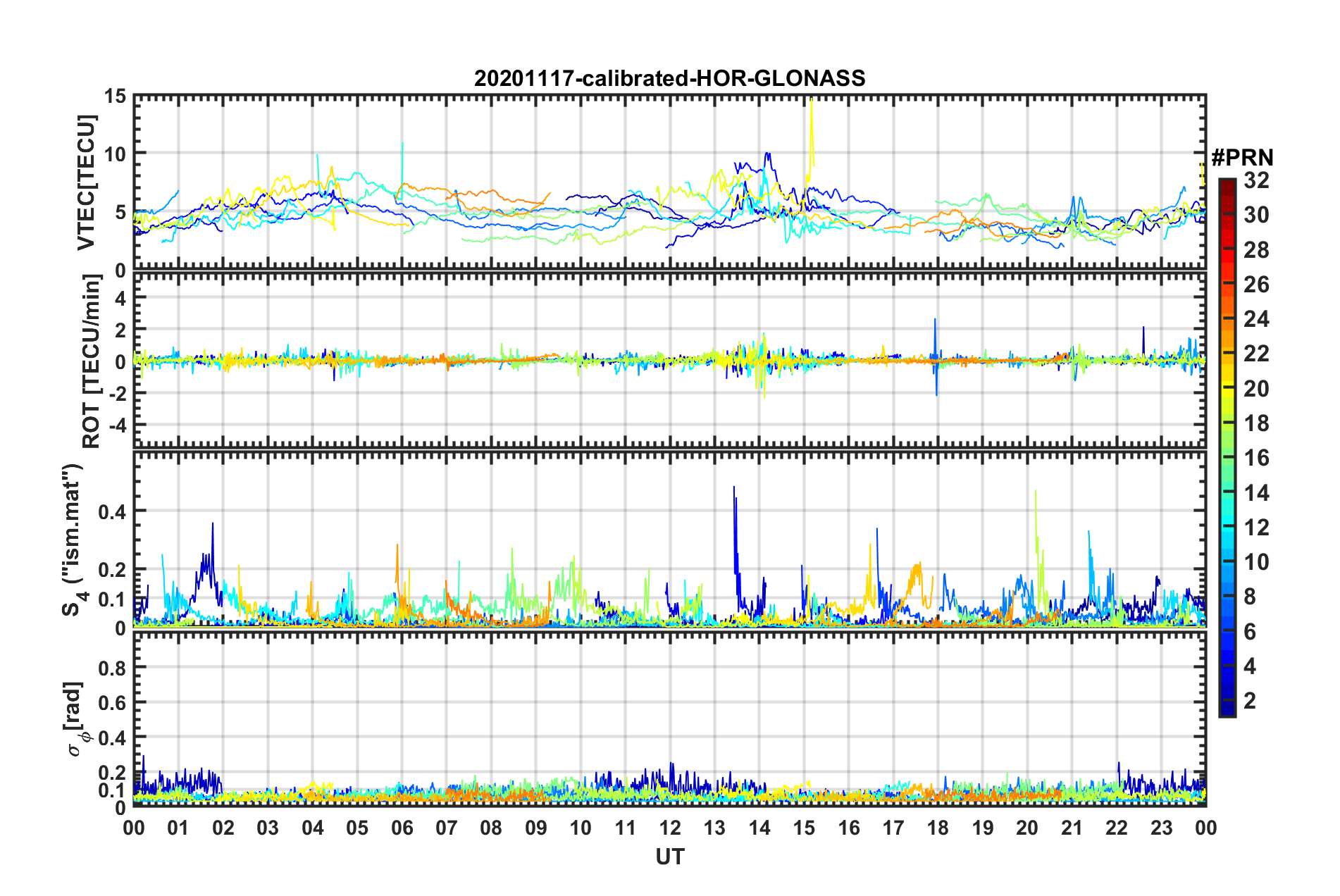Click the plot title 20201117-calibrated-HOR-GLONASS
The image size is (1340, 896).
pyautogui.click(x=669, y=78)
